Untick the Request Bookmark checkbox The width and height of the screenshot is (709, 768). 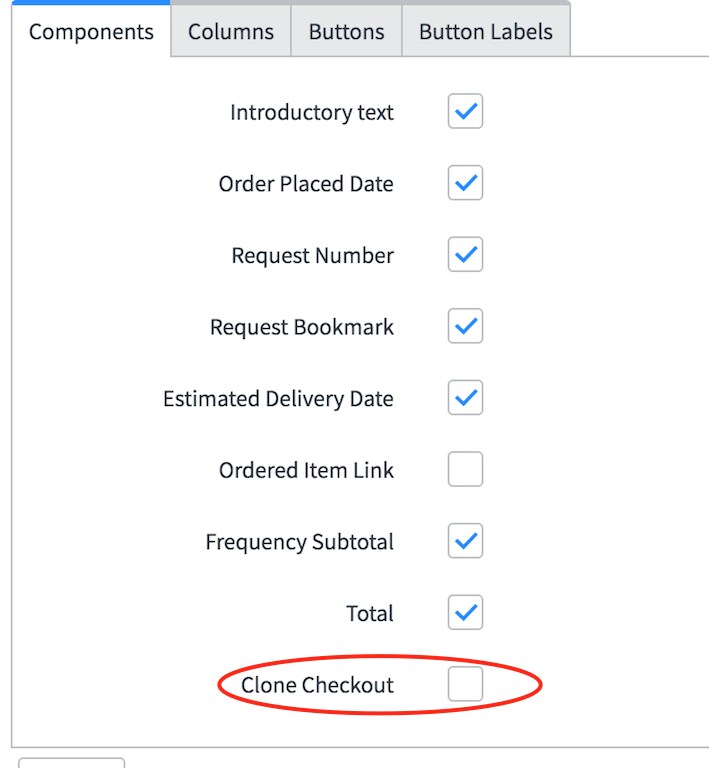pyautogui.click(x=465, y=326)
